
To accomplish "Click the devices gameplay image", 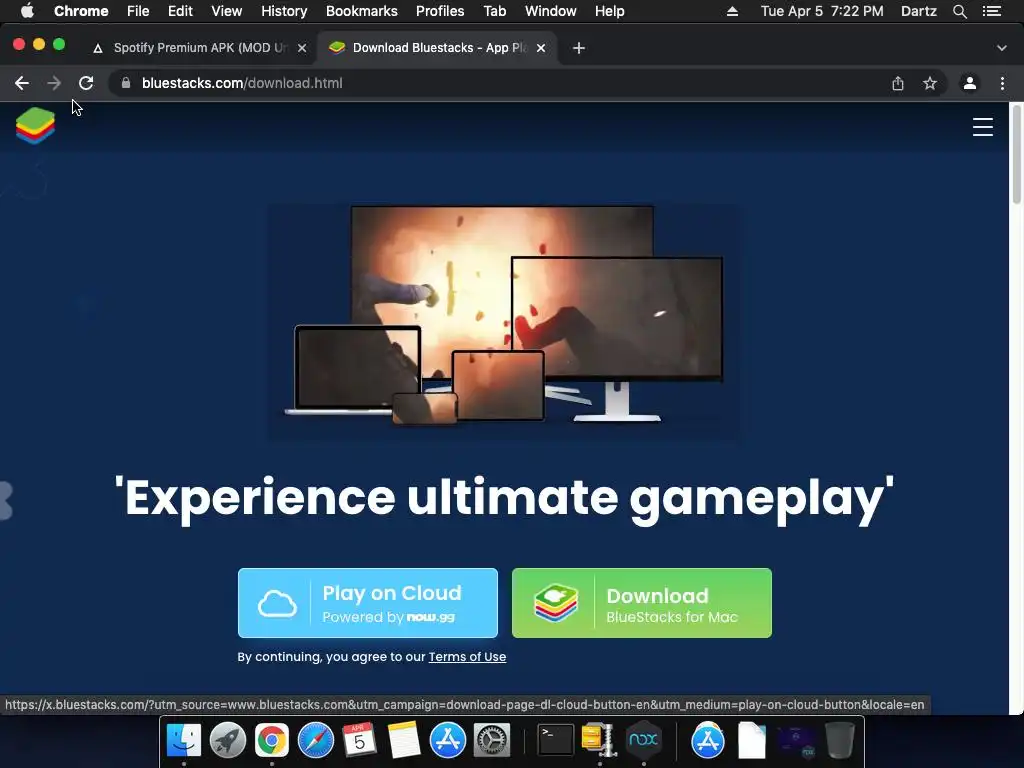I will point(505,323).
